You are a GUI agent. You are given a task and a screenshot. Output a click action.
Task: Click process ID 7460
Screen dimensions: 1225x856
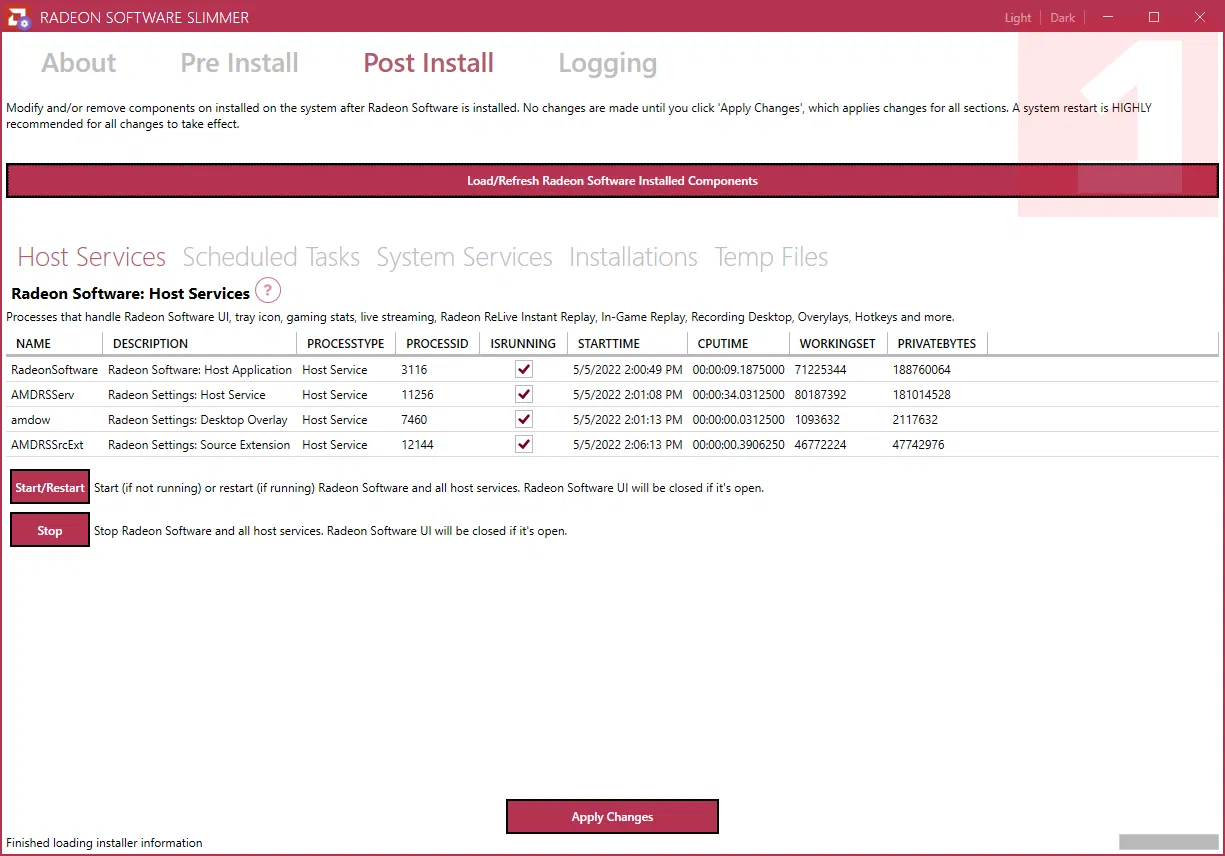click(x=414, y=420)
